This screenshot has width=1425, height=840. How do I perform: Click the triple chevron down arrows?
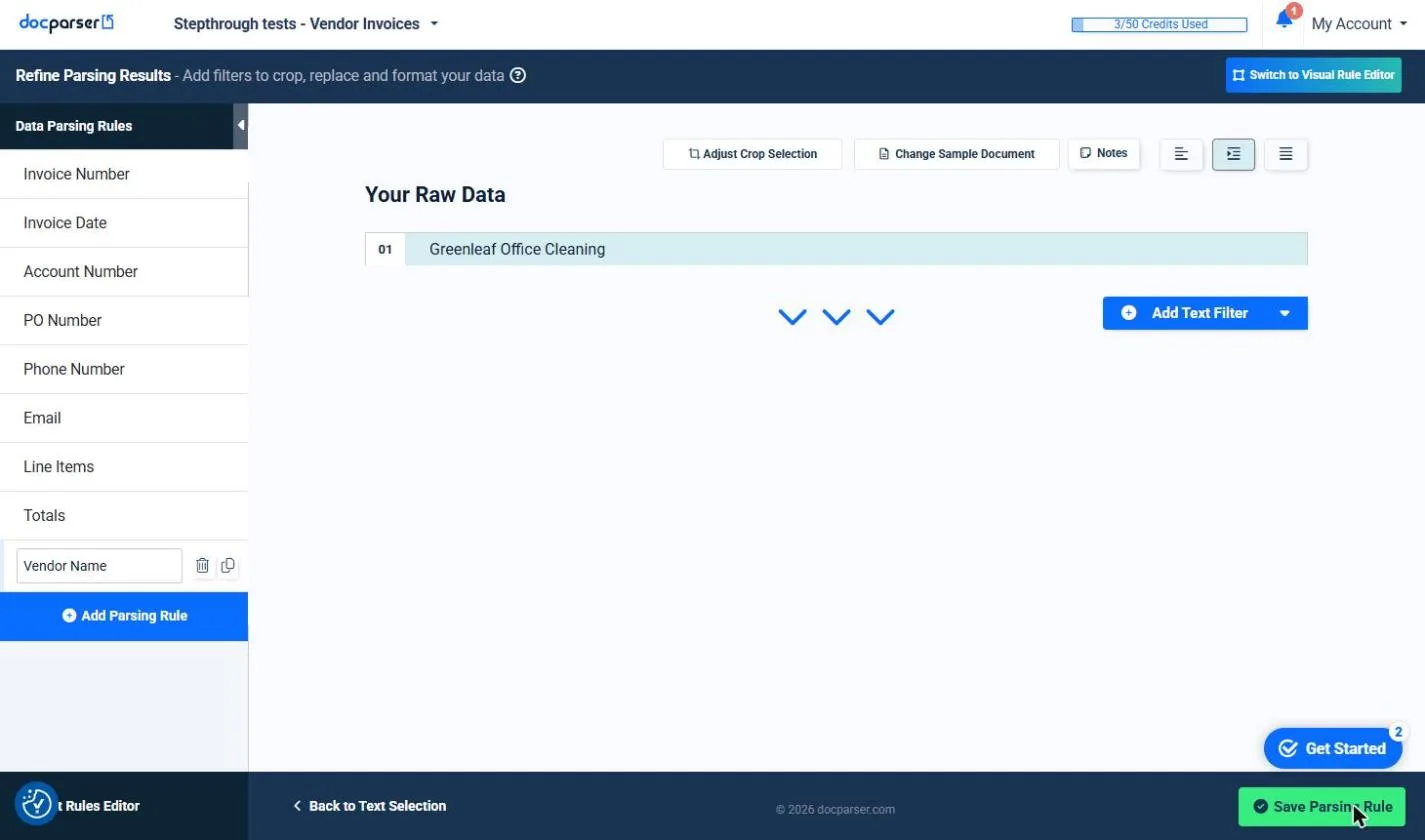coord(836,317)
